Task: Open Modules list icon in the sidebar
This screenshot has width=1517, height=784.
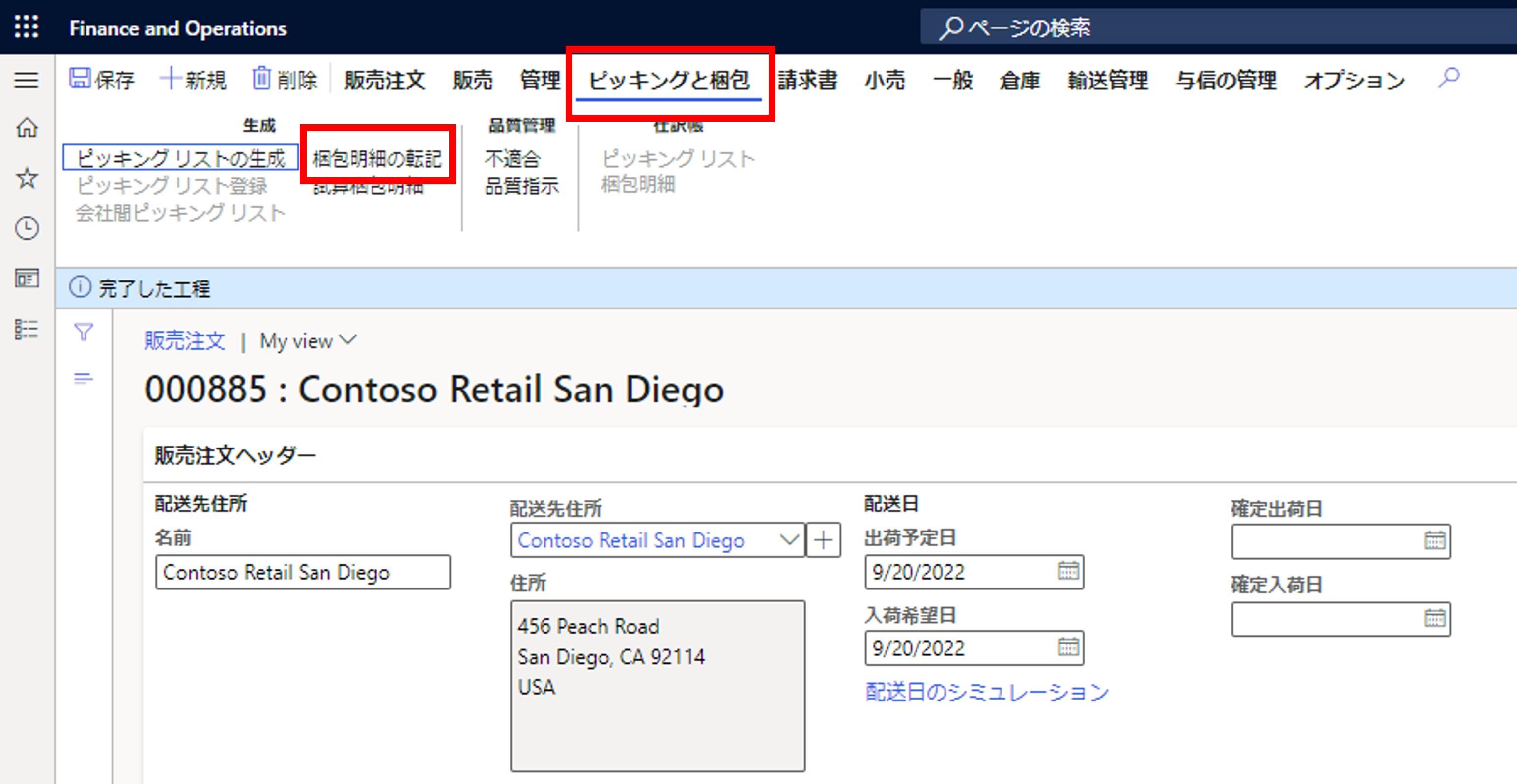Action: [x=27, y=329]
